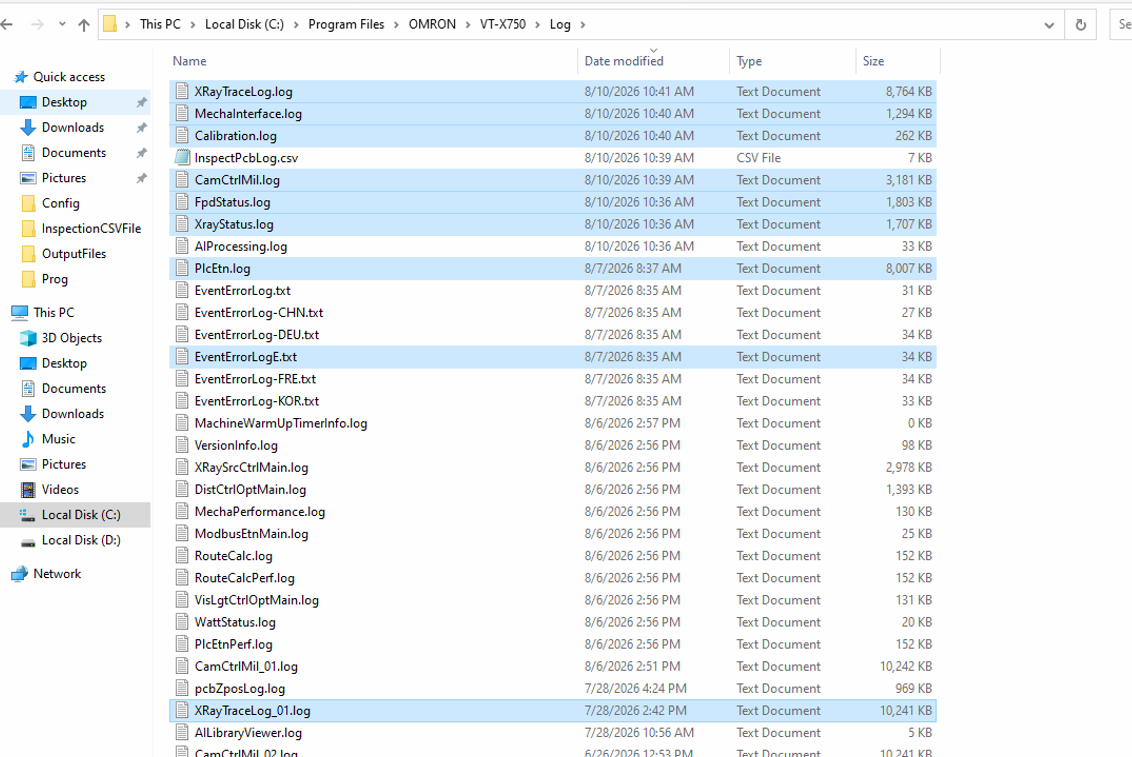Open address bar history dropdown
The image size is (1132, 757).
[x=1049, y=25]
